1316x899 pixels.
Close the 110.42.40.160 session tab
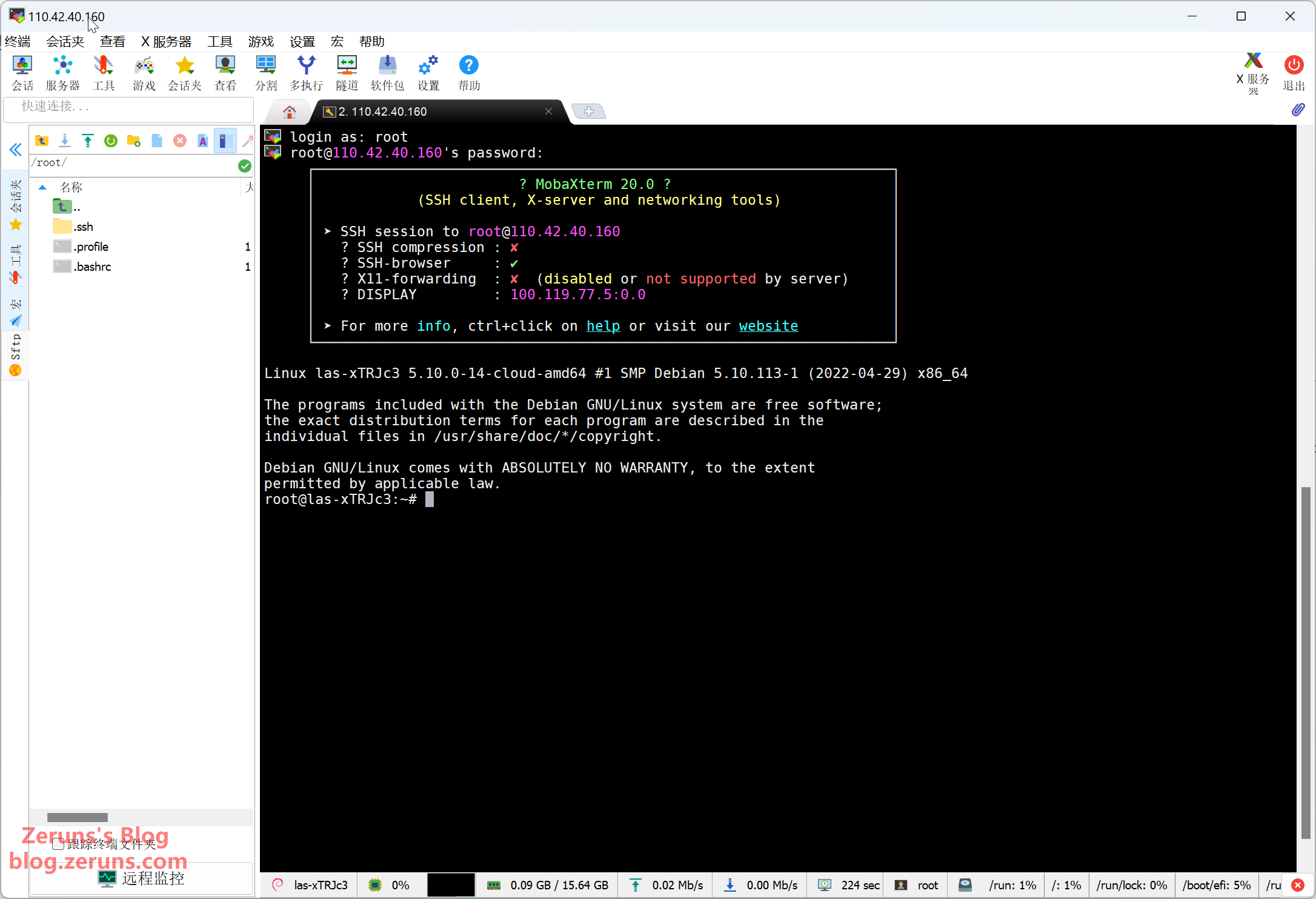[548, 111]
